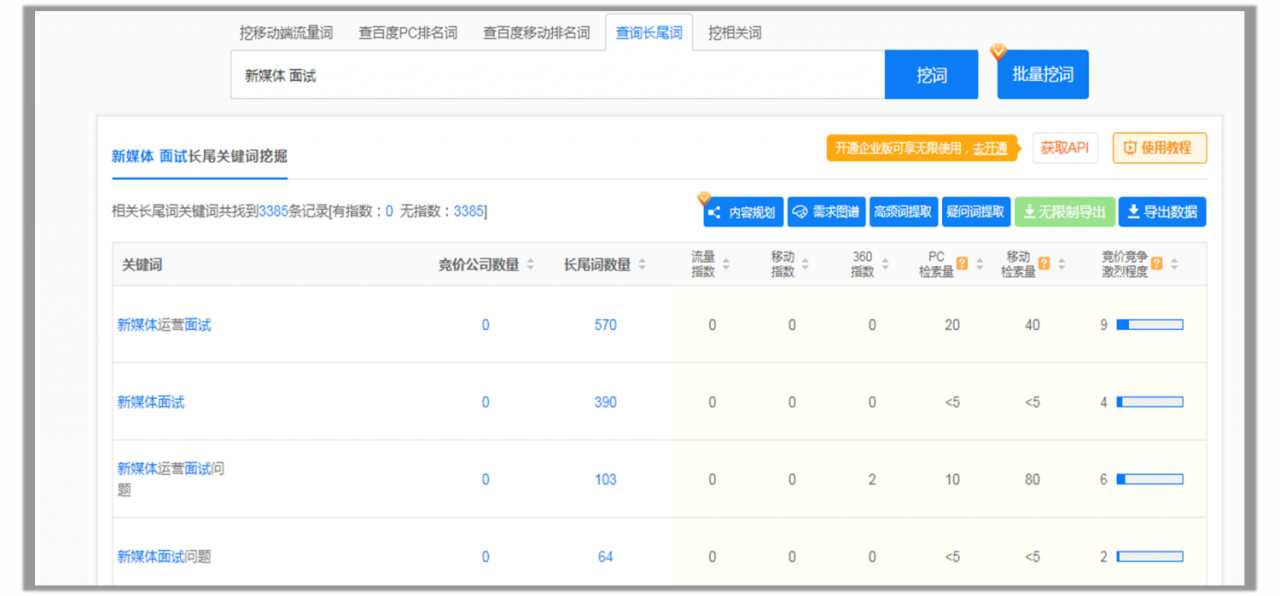Switch to 查百度PC排名词 tab
The width and height of the screenshot is (1280, 596).
(x=408, y=33)
